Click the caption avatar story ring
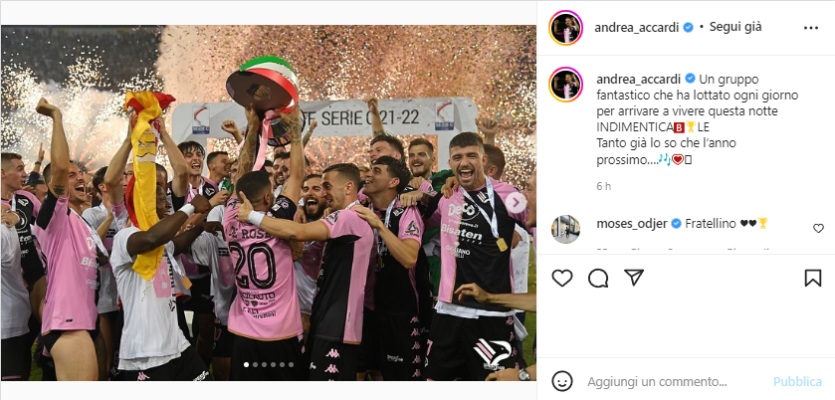Screen dimensions: 835x400 [x=566, y=85]
